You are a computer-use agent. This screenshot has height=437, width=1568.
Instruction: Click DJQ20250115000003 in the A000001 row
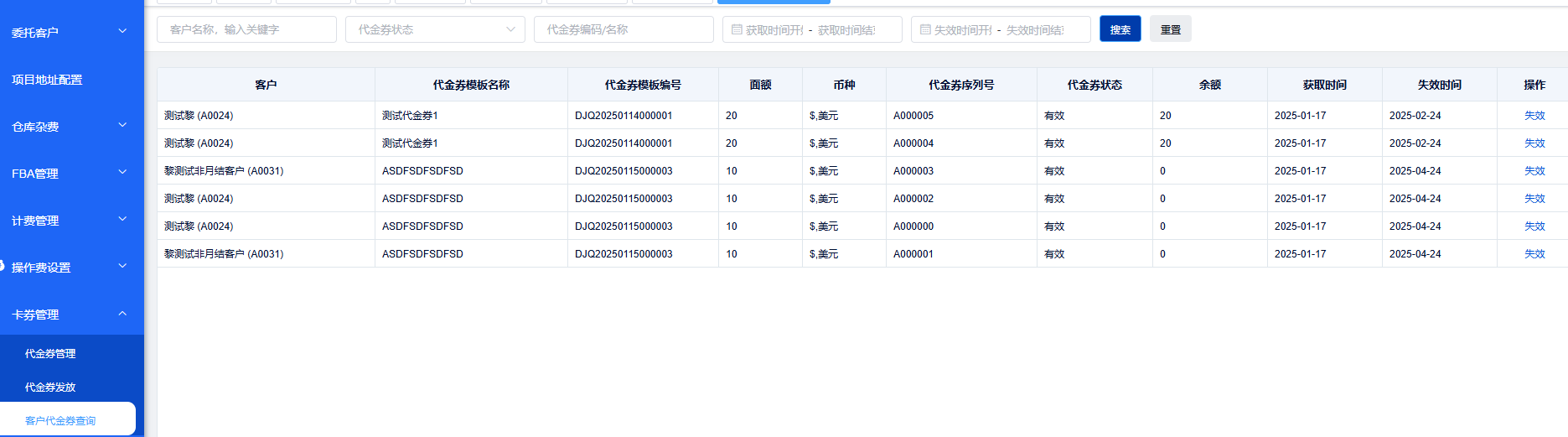(624, 254)
